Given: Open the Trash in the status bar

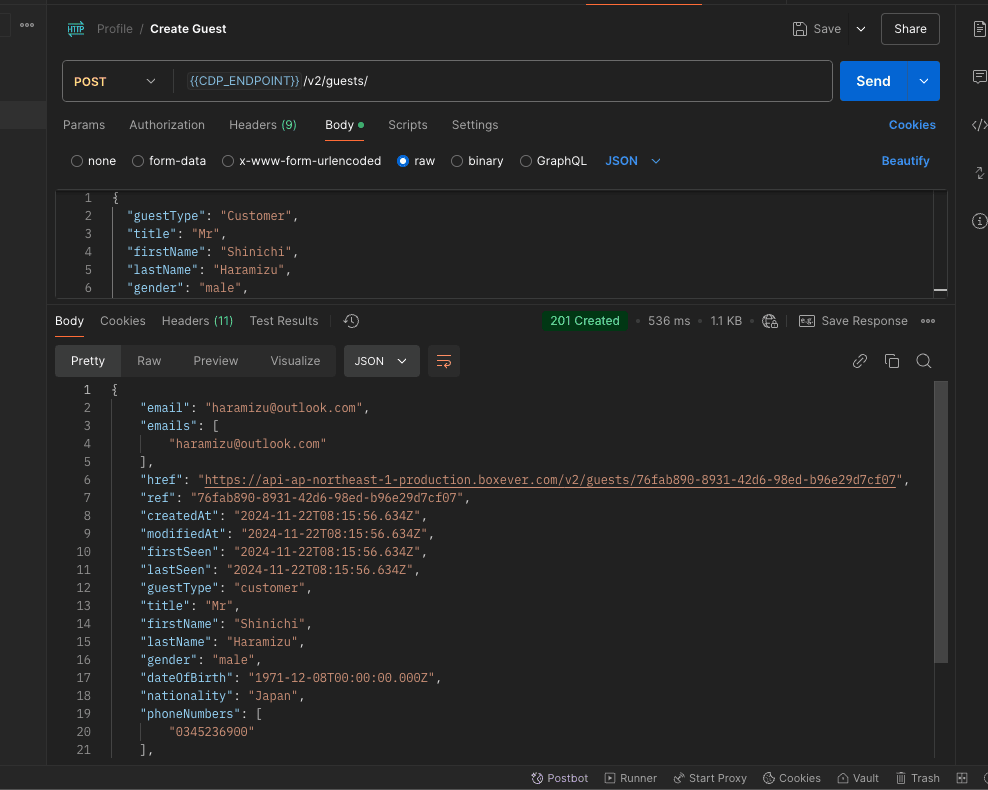Looking at the screenshot, I should tap(917, 778).
